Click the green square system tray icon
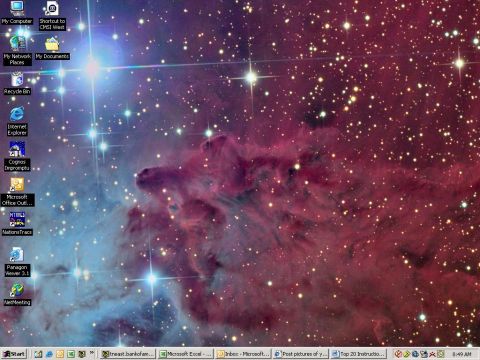480x360 pixels. (441, 354)
